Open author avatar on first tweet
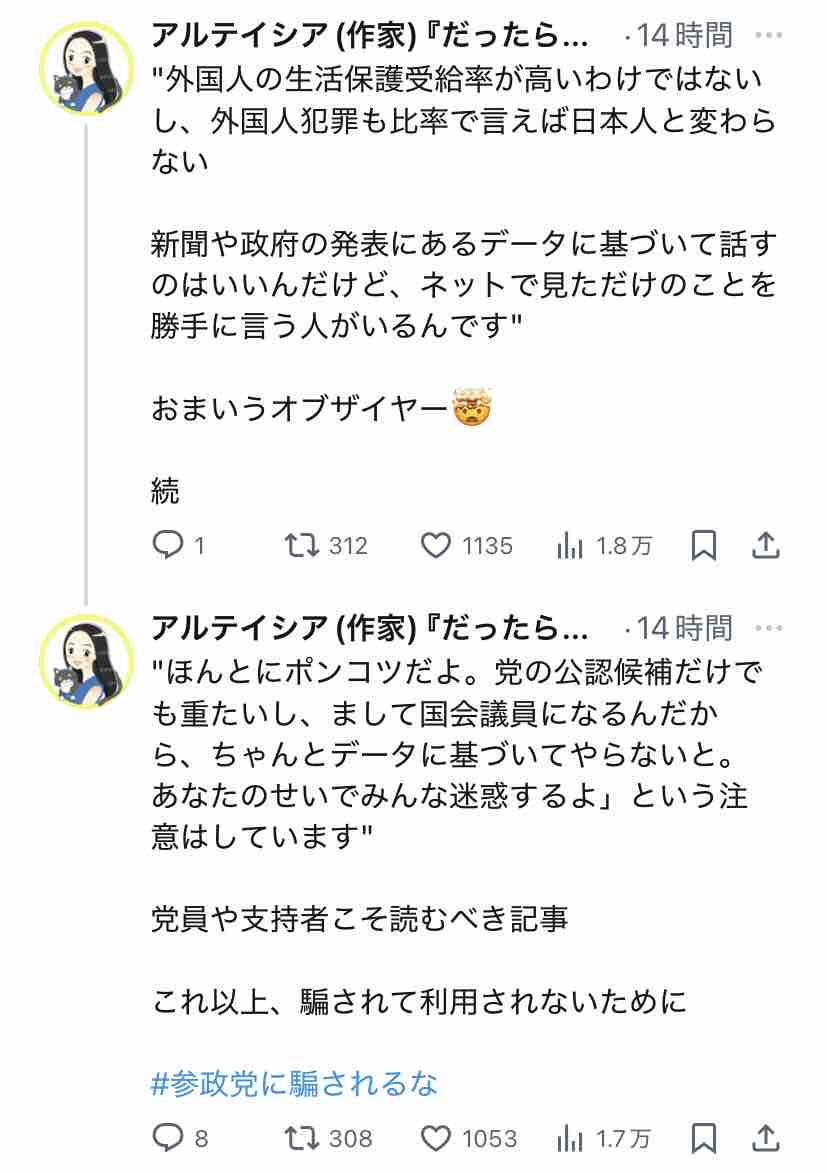 click(86, 68)
